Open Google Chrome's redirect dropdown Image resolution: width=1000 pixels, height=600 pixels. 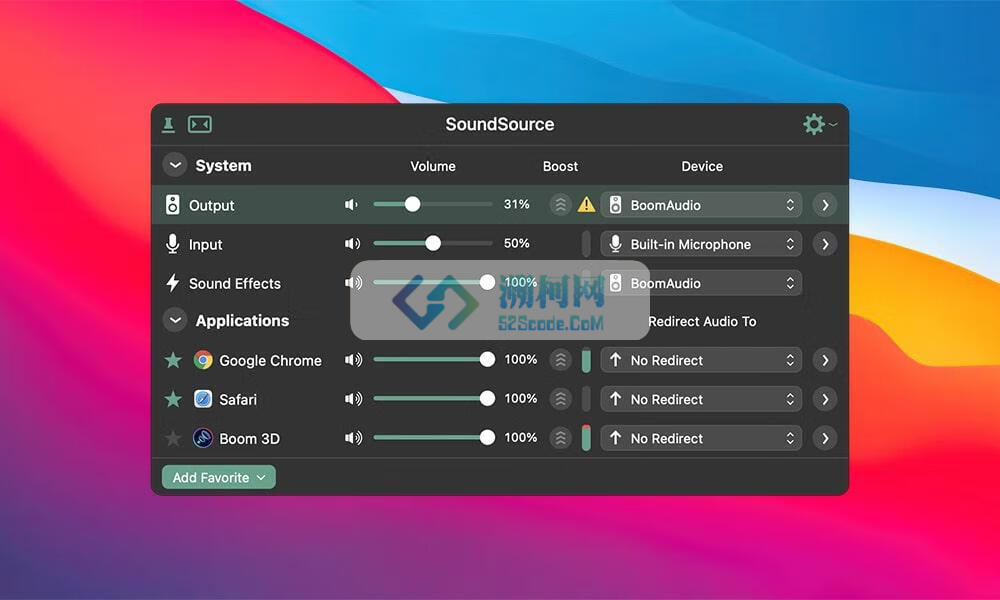(x=701, y=360)
